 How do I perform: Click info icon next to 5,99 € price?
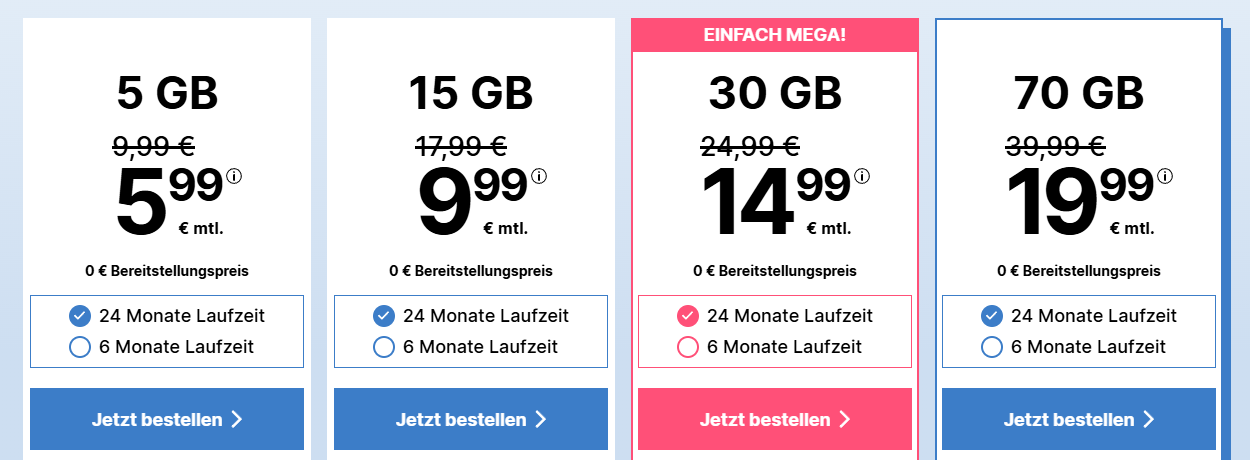[x=235, y=177]
